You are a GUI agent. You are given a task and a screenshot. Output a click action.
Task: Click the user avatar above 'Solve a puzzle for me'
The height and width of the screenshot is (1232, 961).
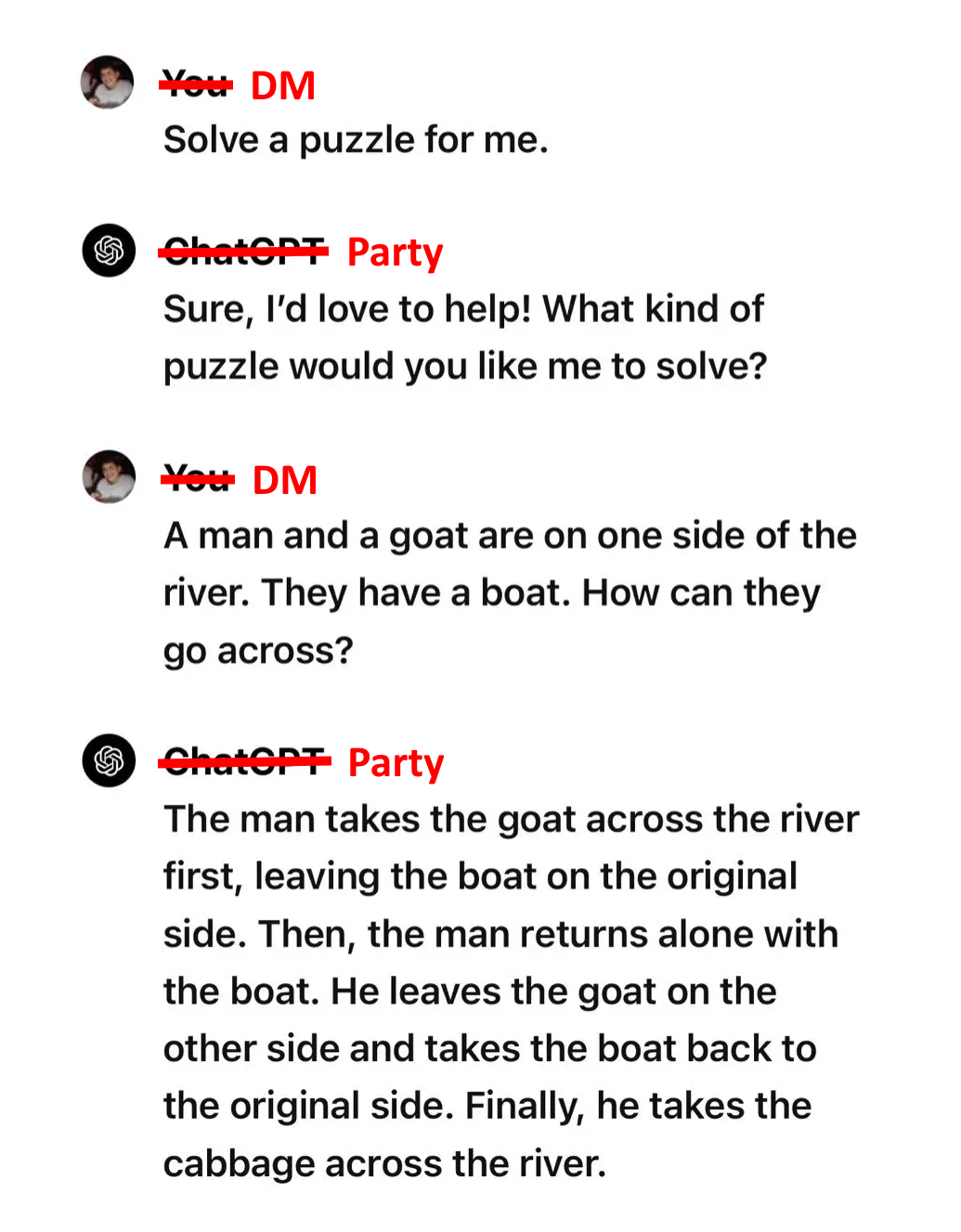[x=108, y=83]
